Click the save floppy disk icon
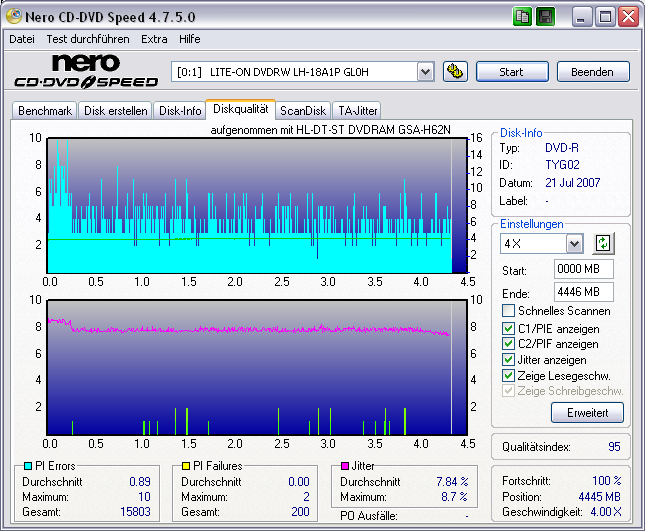This screenshot has width=645, height=531. (x=545, y=17)
